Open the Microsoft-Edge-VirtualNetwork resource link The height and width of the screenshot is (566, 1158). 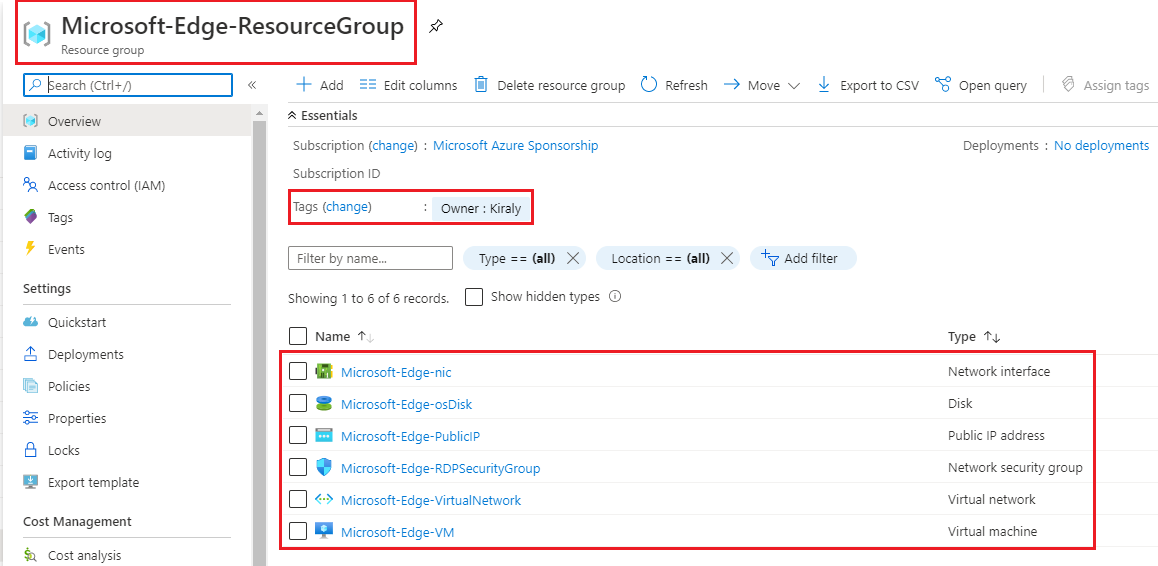point(430,500)
